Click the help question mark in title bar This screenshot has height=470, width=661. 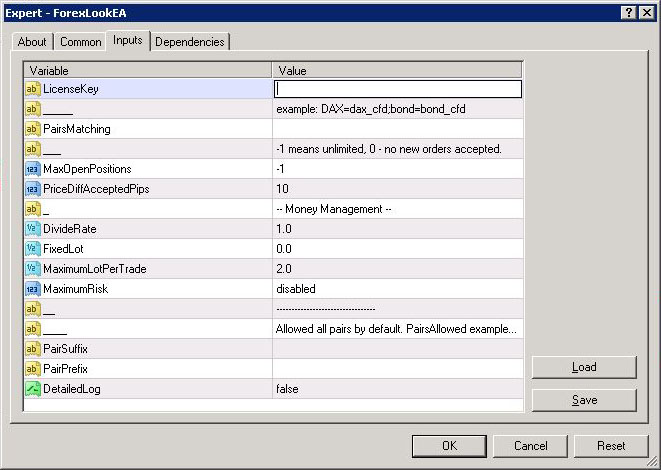629,13
